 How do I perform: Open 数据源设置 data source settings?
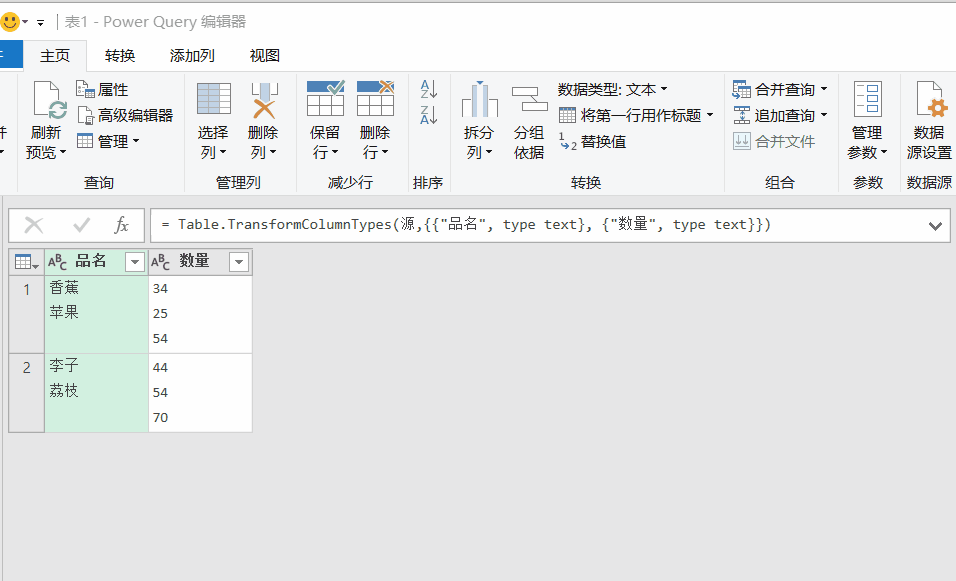[x=929, y=119]
